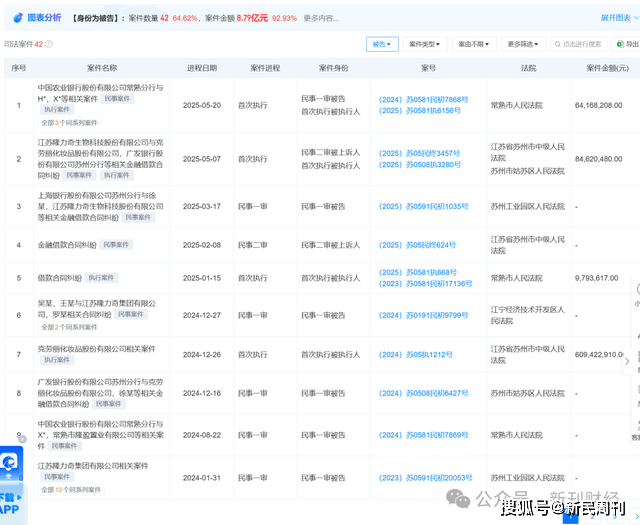Click the 点击进行搜索 search field
Viewport: 640px width, 525px height.
[578, 44]
